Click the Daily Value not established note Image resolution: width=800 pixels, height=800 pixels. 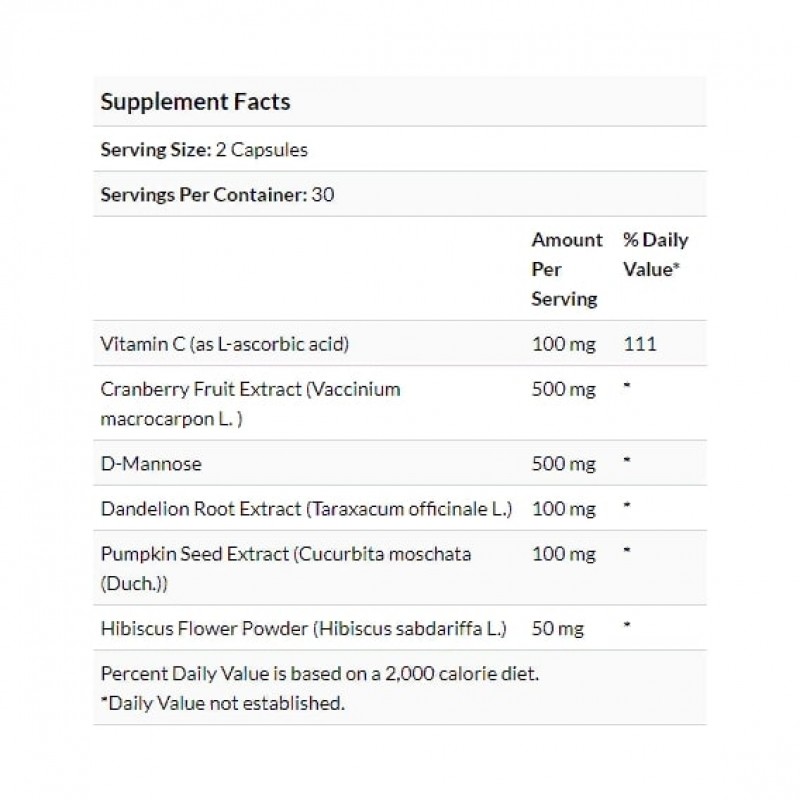pos(223,703)
